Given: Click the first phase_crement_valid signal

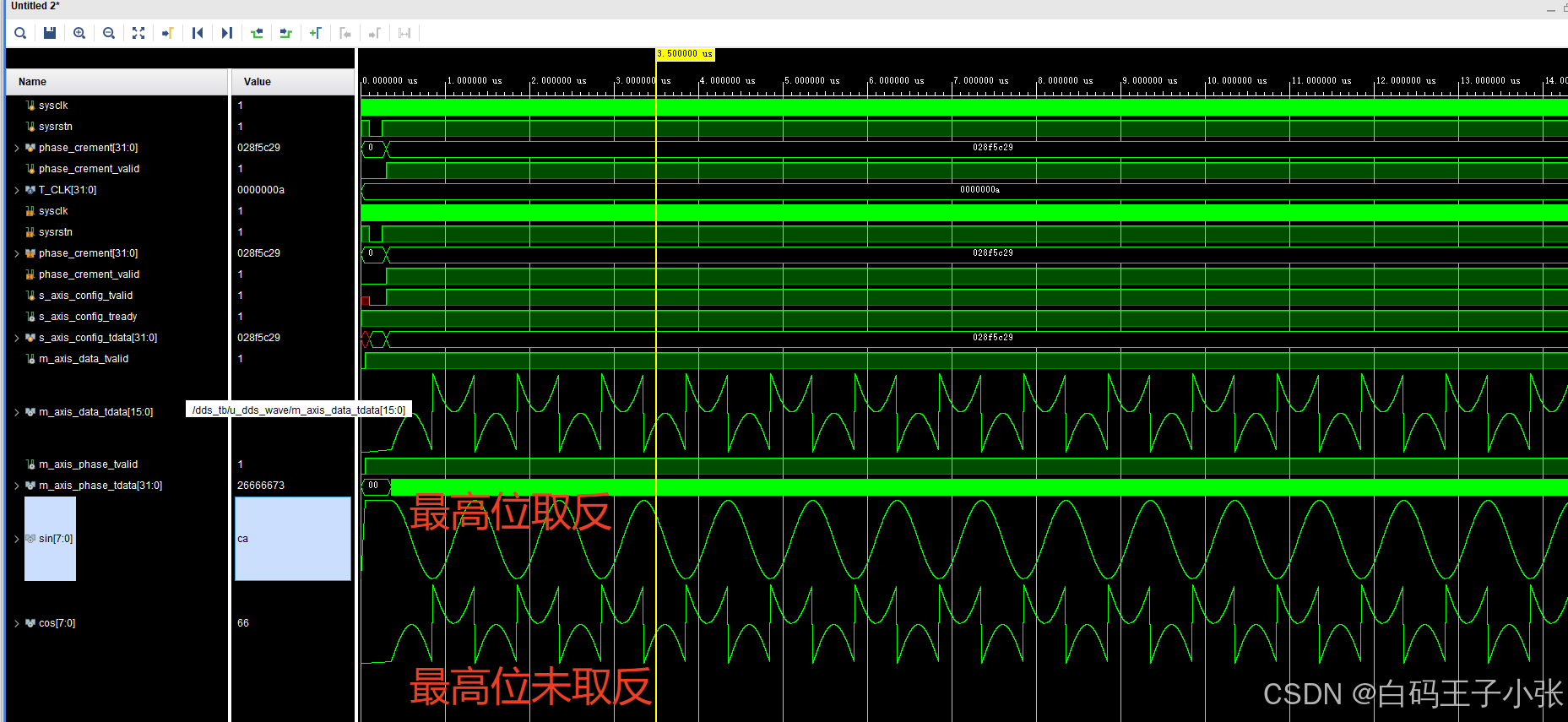Looking at the screenshot, I should 89,169.
